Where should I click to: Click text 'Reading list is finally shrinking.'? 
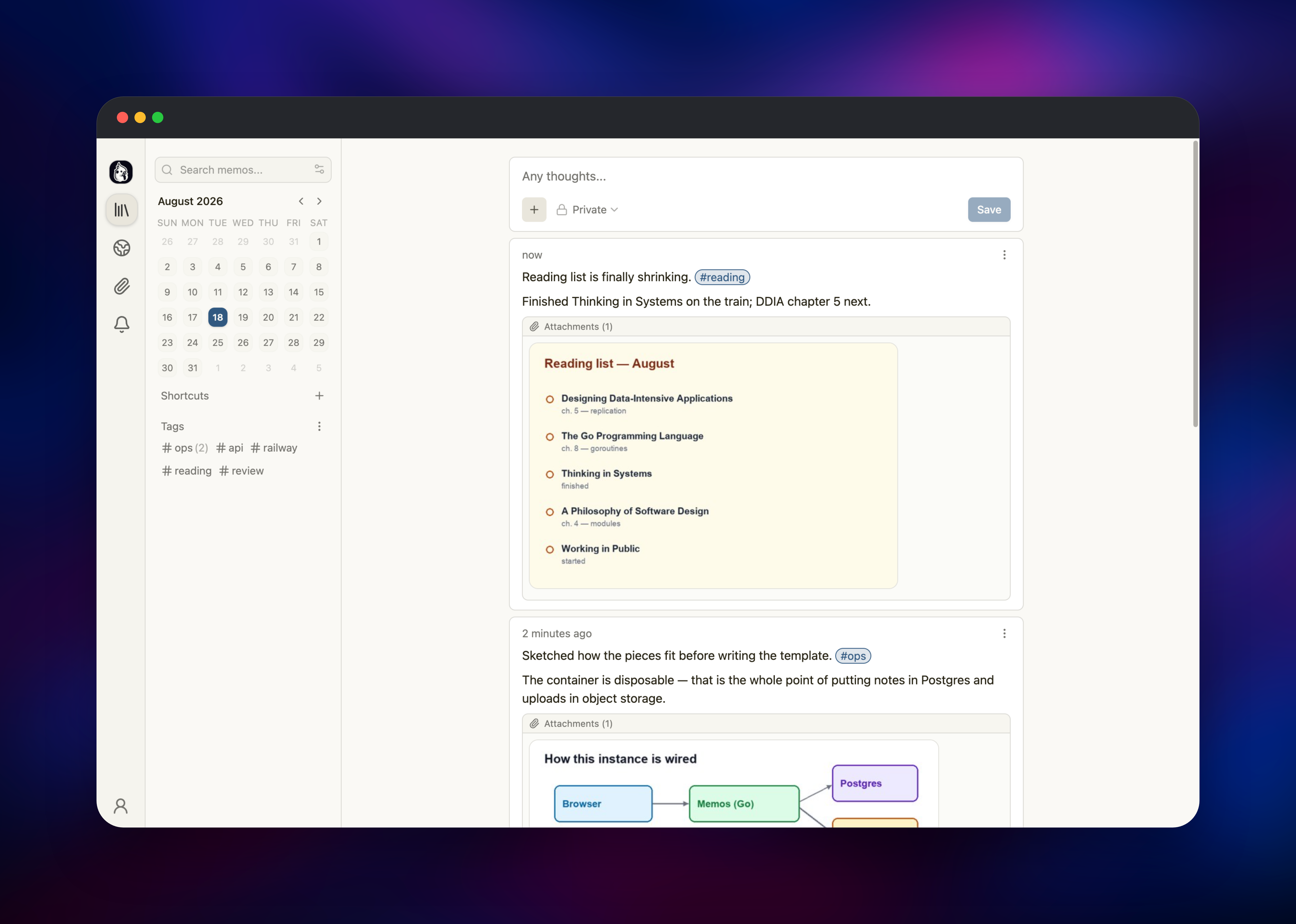[606, 277]
